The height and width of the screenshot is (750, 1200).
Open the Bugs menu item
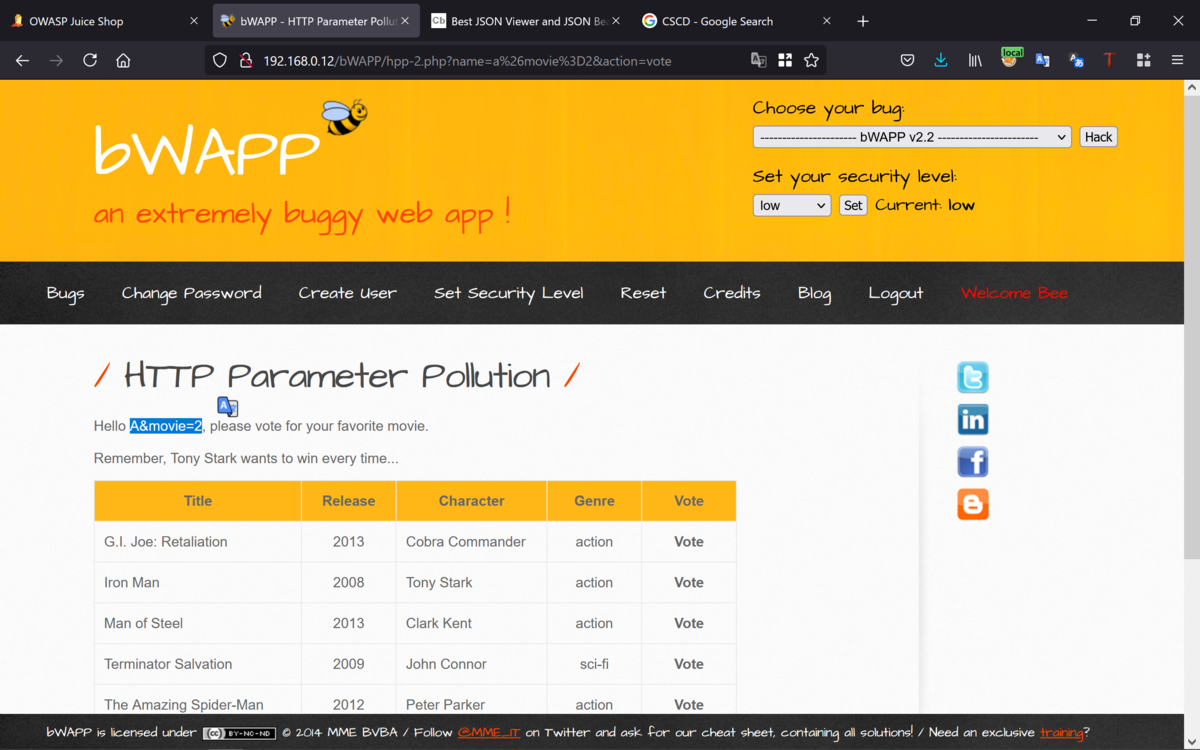pos(65,293)
